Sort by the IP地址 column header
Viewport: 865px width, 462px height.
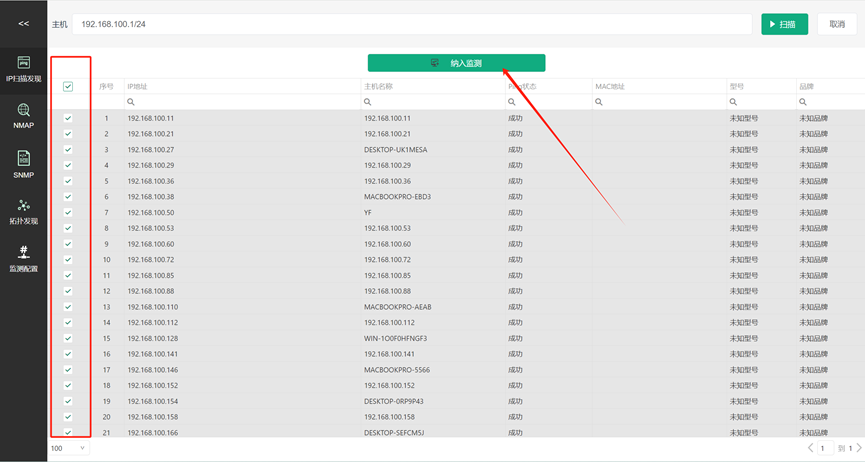(x=137, y=87)
